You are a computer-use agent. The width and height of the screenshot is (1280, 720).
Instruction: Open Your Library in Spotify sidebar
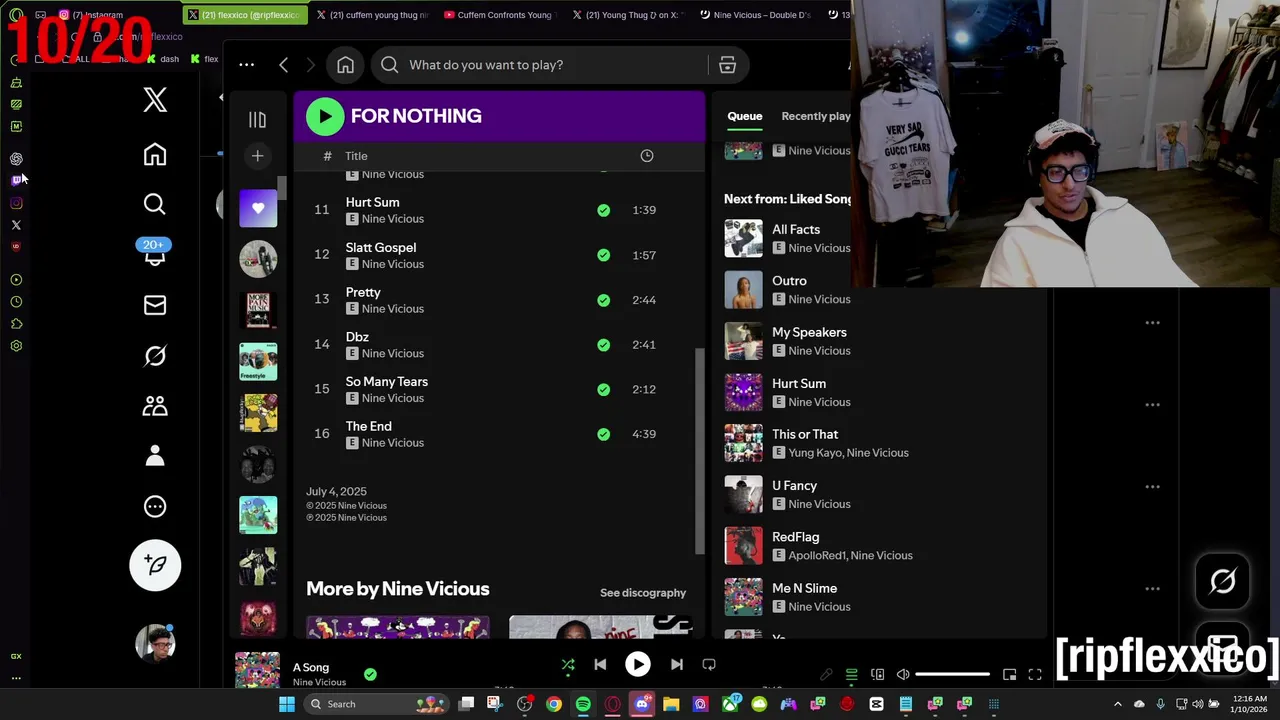257,120
